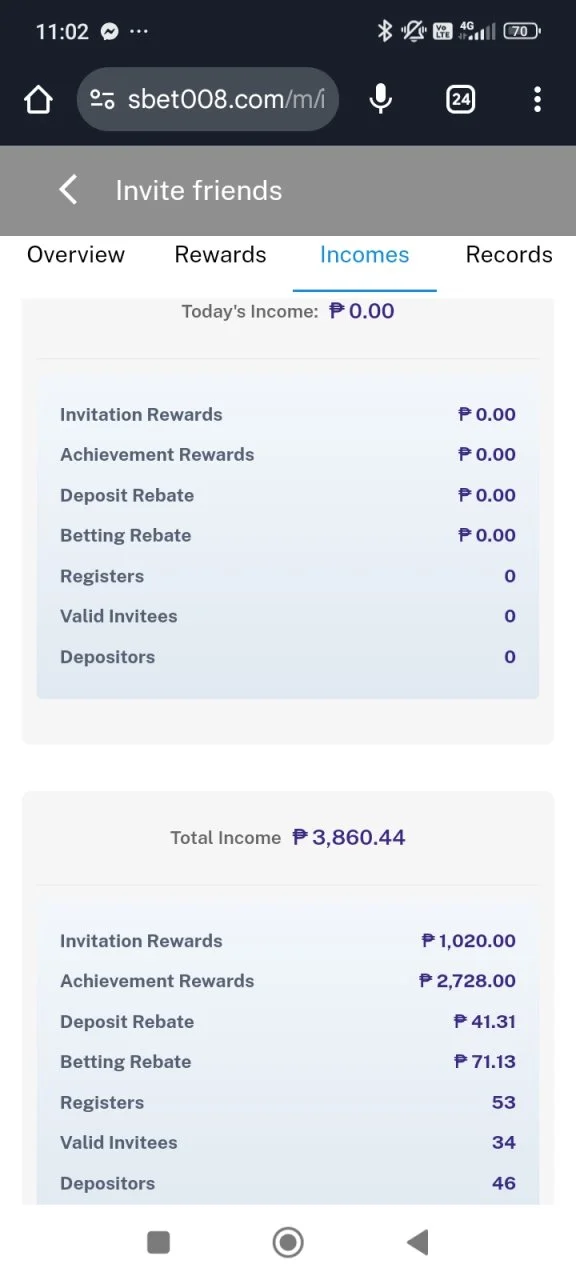576x1280 pixels.
Task: Open the browser three-dot menu
Action: pos(538,99)
